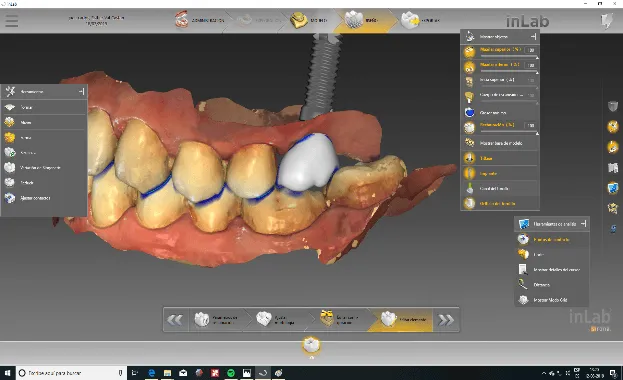Collapse the Herramientas panel with its pin
623x380 pixels.
81,91
